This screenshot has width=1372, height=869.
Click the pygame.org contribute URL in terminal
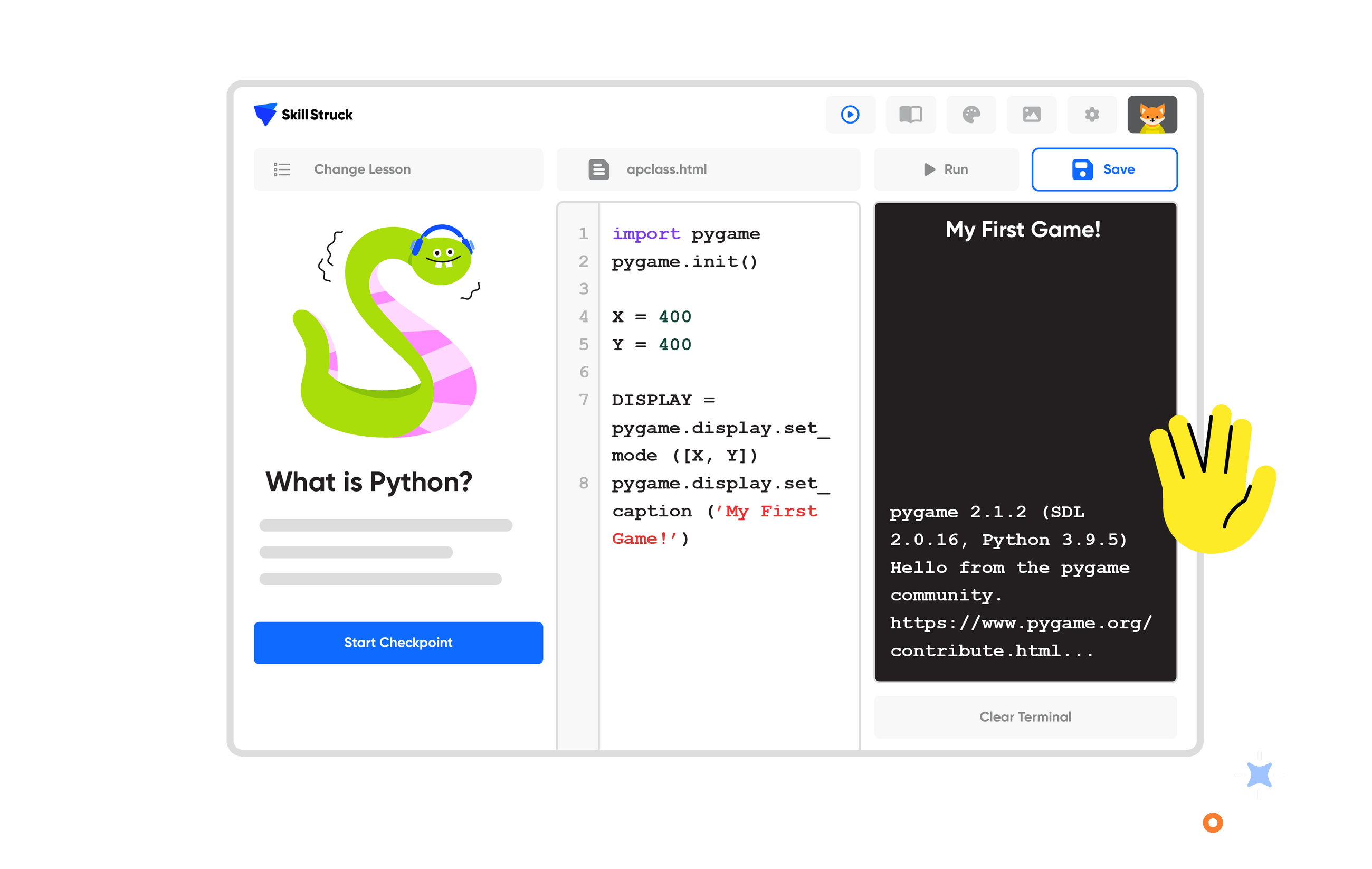(x=1020, y=636)
